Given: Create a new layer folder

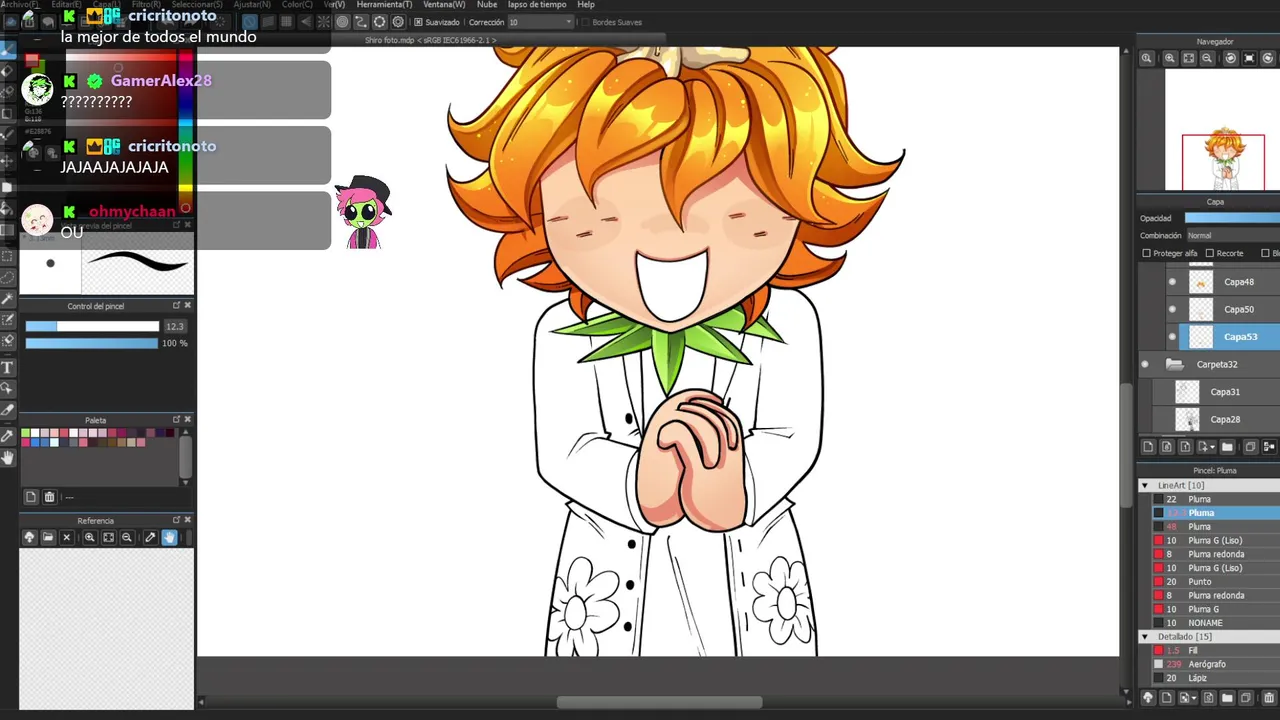Looking at the screenshot, I should click(x=1227, y=447).
